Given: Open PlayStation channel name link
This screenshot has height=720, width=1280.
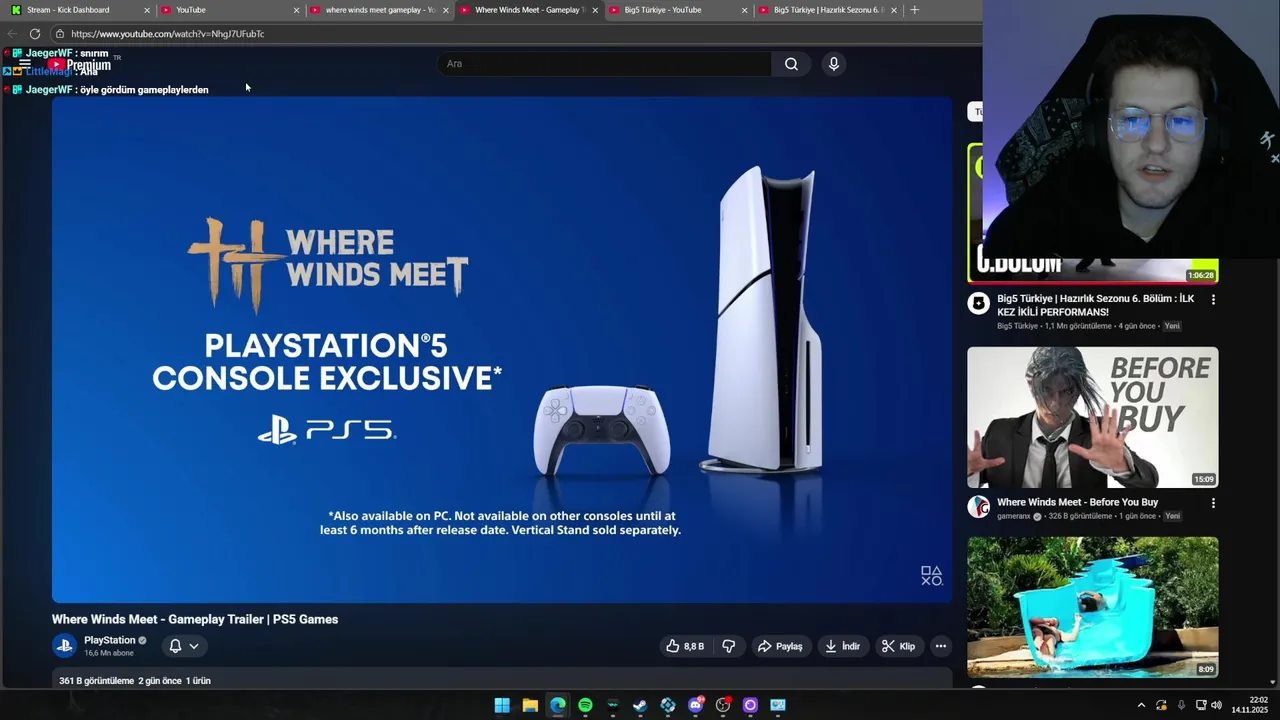Looking at the screenshot, I should (110, 640).
